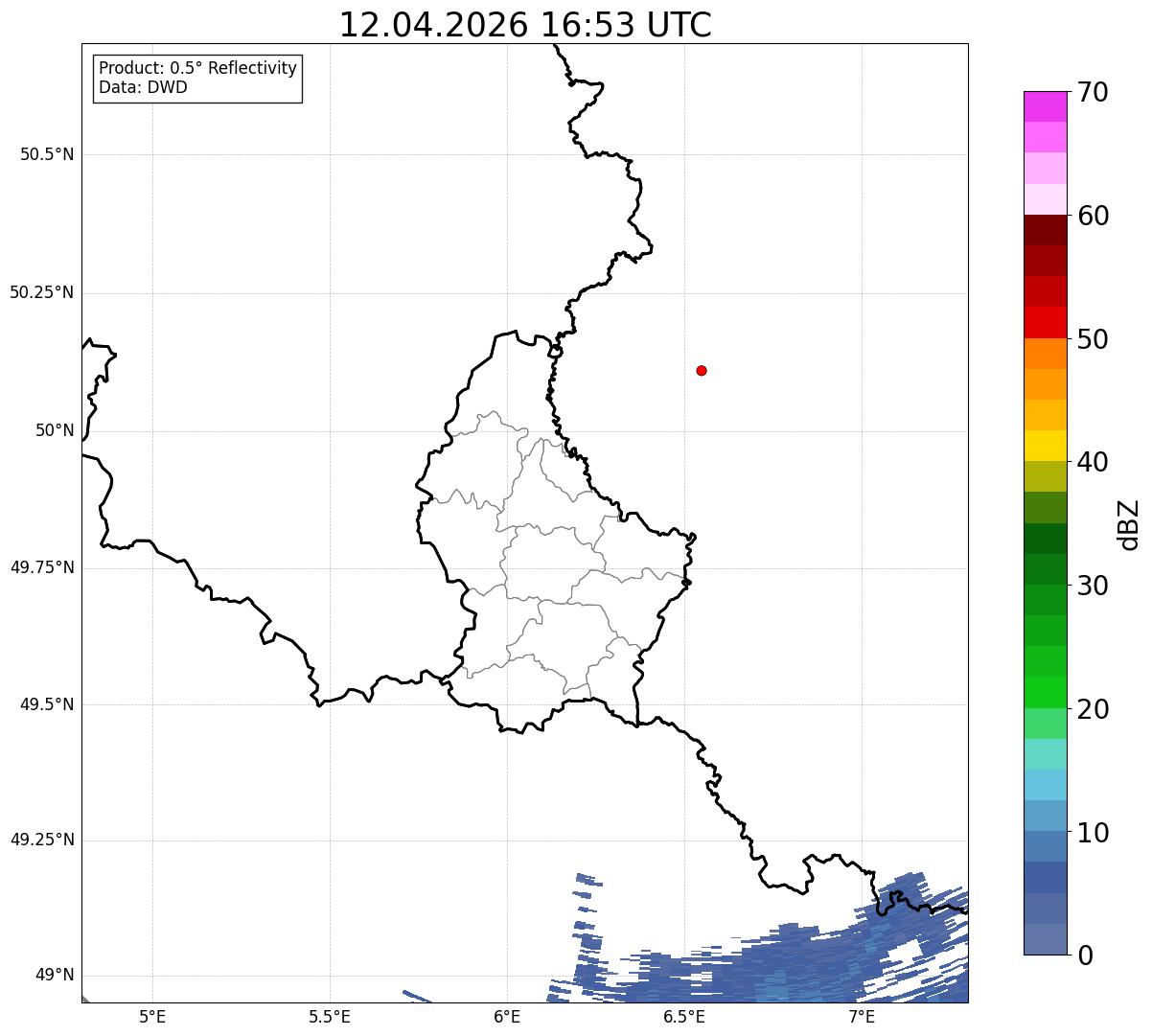Click the dBZ colorbar axis label
Image resolution: width=1152 pixels, height=1036 pixels.
(1129, 524)
